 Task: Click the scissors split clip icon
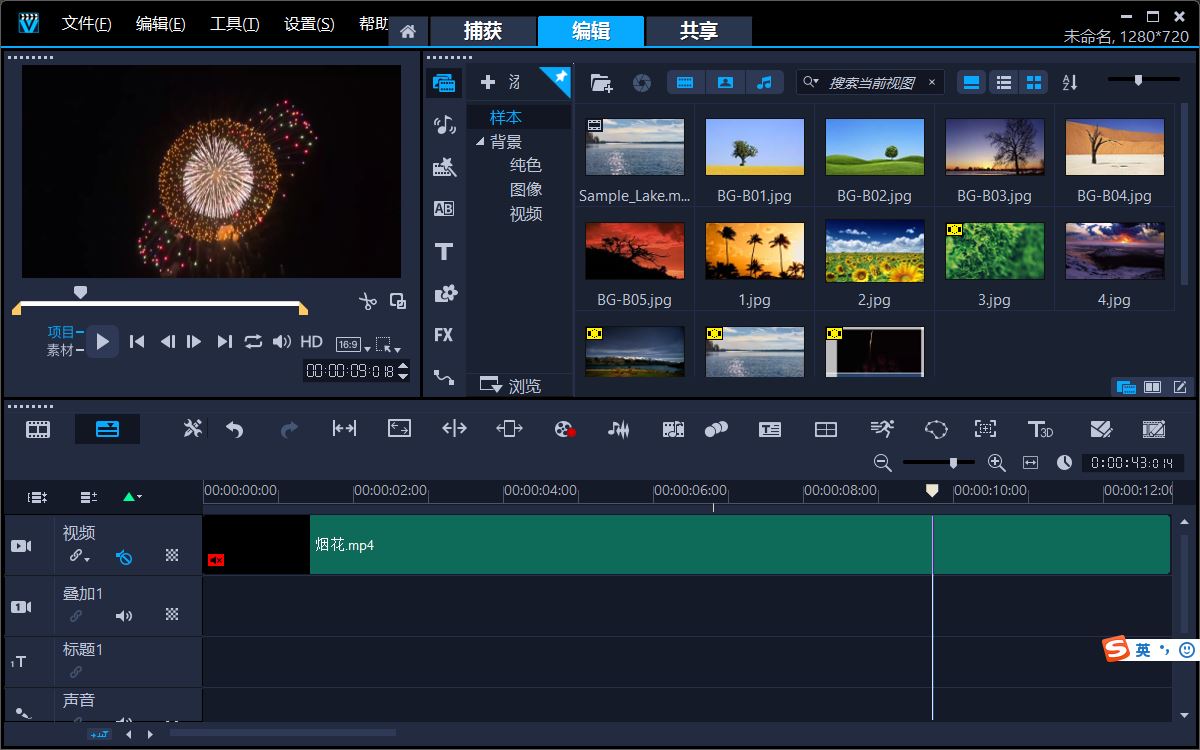(367, 300)
